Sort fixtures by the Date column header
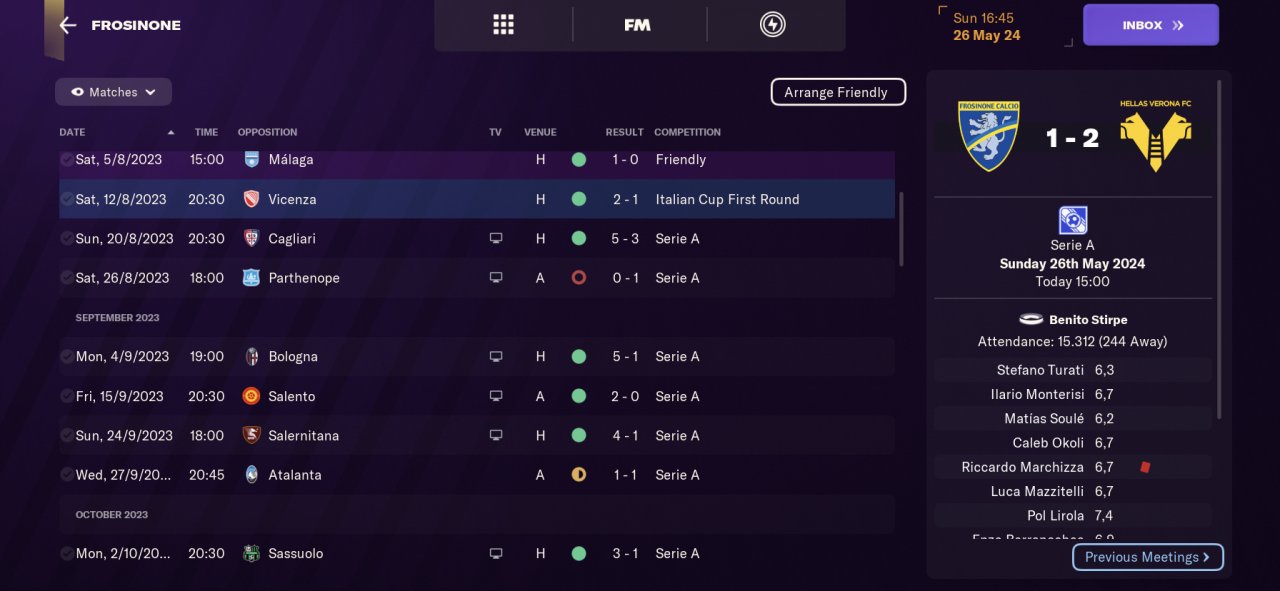 pyautogui.click(x=72, y=132)
